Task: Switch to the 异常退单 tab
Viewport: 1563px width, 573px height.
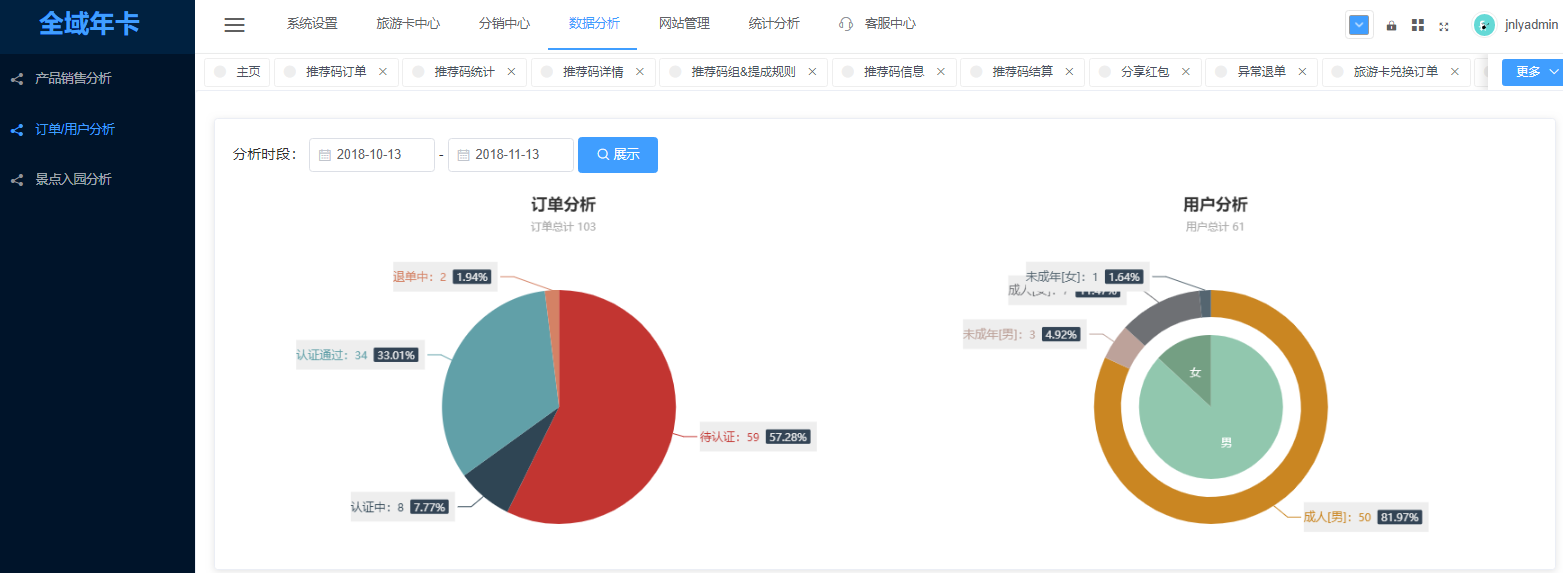Action: [1261, 72]
